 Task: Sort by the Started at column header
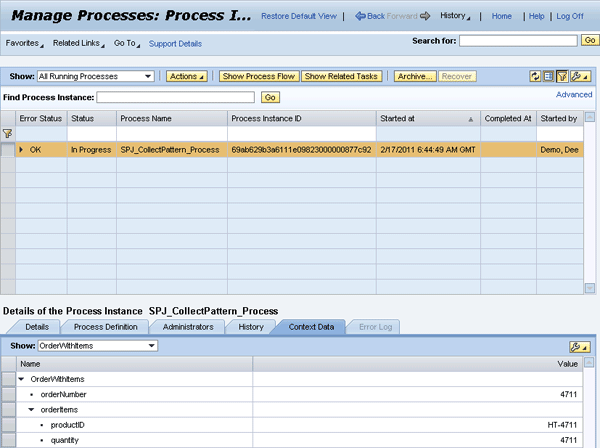427,118
